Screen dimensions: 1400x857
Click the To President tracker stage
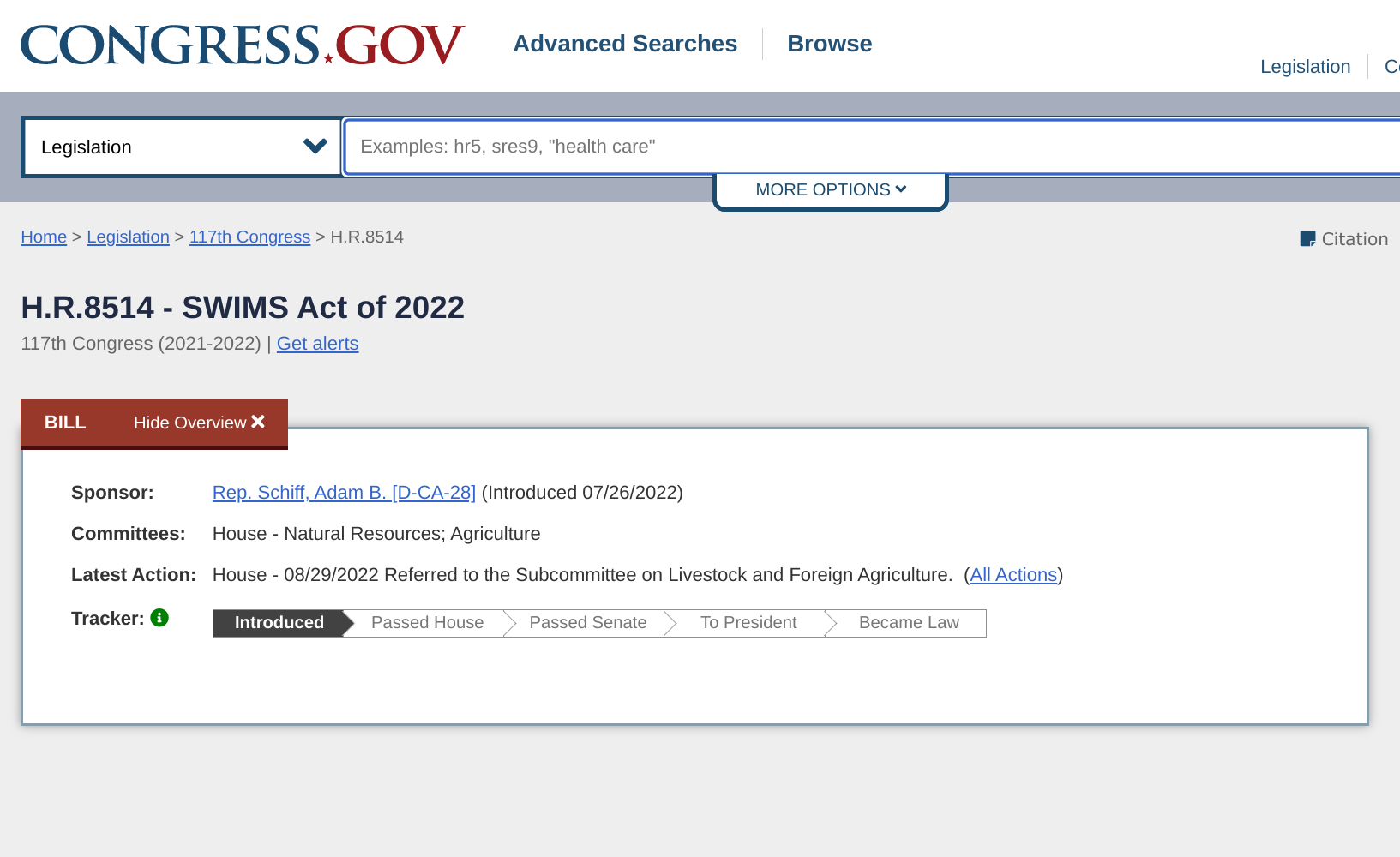click(x=748, y=623)
